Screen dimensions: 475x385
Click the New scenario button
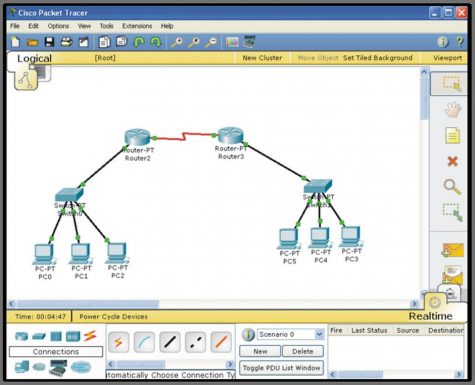(x=260, y=351)
